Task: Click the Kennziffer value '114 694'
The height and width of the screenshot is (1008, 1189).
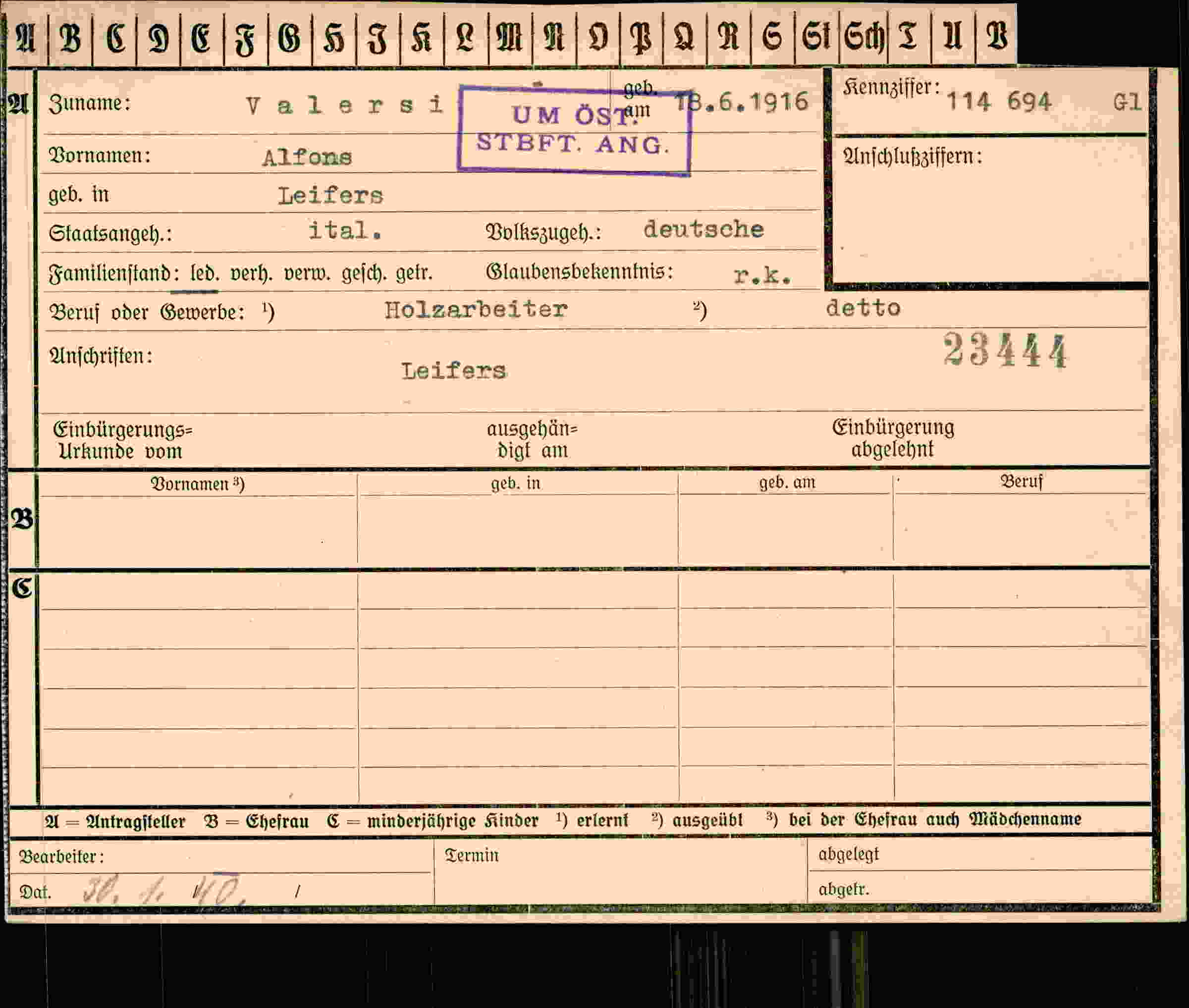Action: [999, 102]
